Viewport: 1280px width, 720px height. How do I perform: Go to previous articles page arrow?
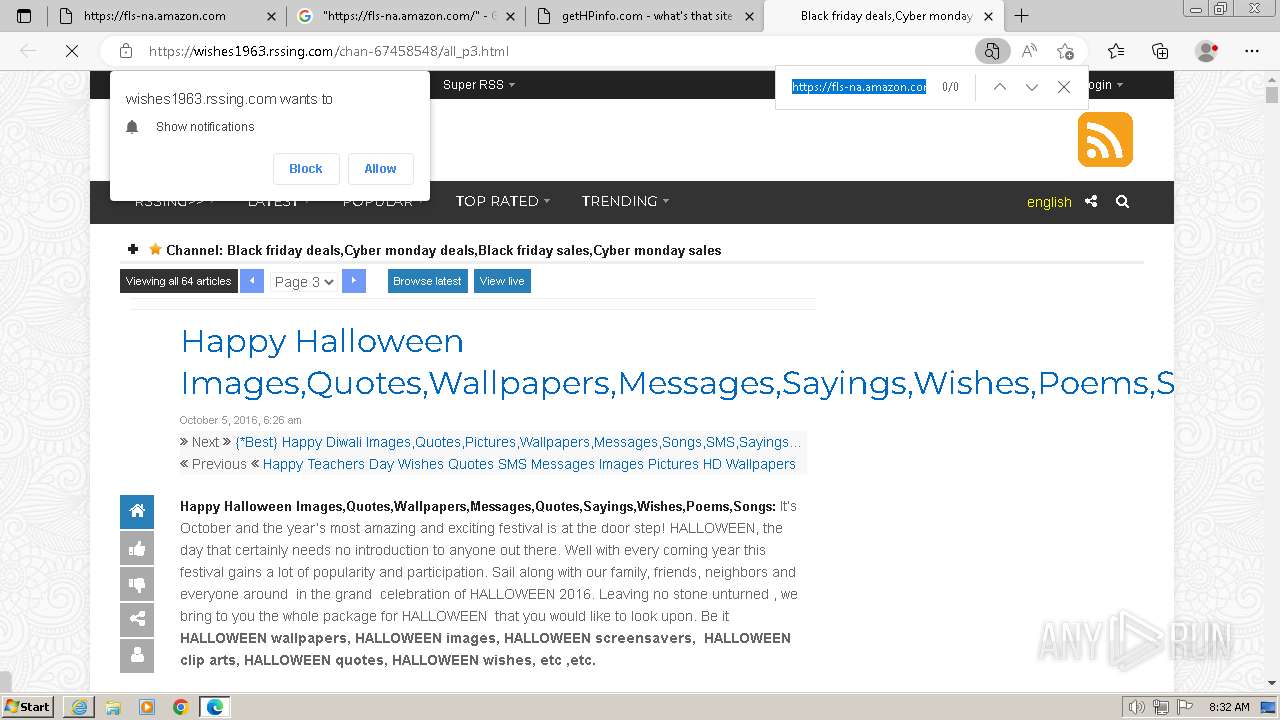[252, 281]
